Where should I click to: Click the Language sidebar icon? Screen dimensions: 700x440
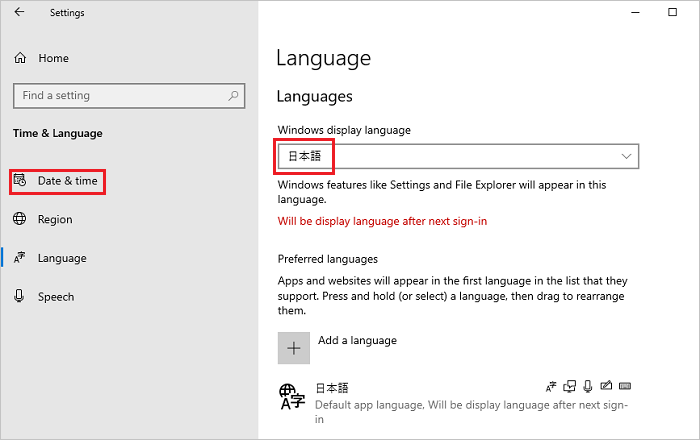(19, 257)
